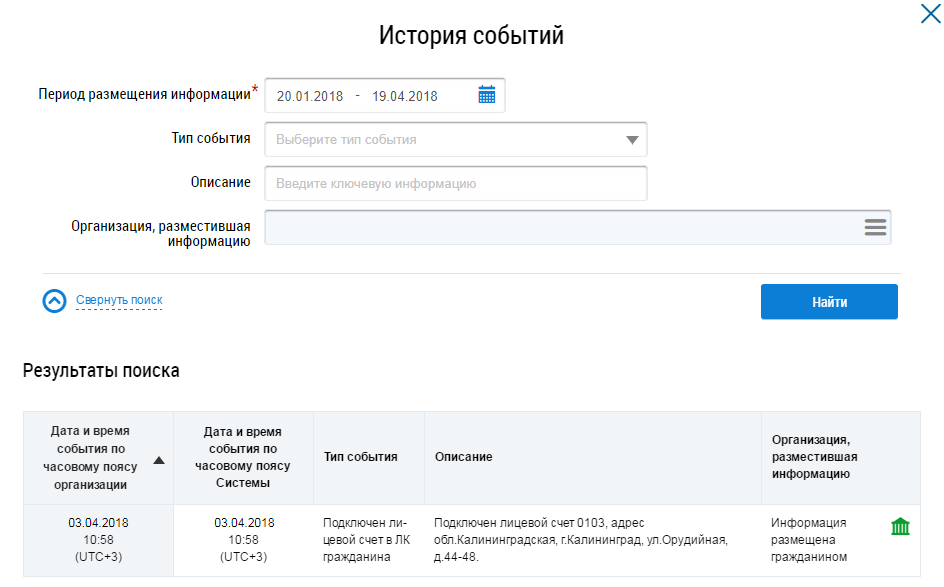Screen dimensions: 944x587
Task: Focus the Описание keyword input field
Action: [x=455, y=184]
